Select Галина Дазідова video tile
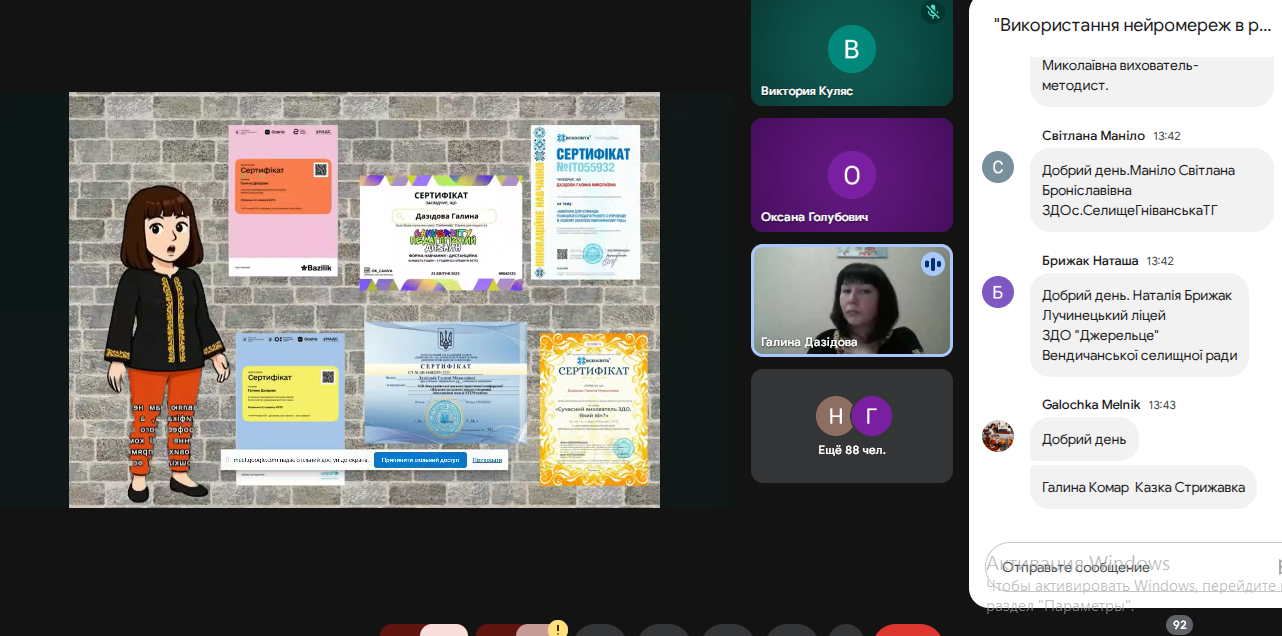Image resolution: width=1282 pixels, height=636 pixels. (x=851, y=301)
